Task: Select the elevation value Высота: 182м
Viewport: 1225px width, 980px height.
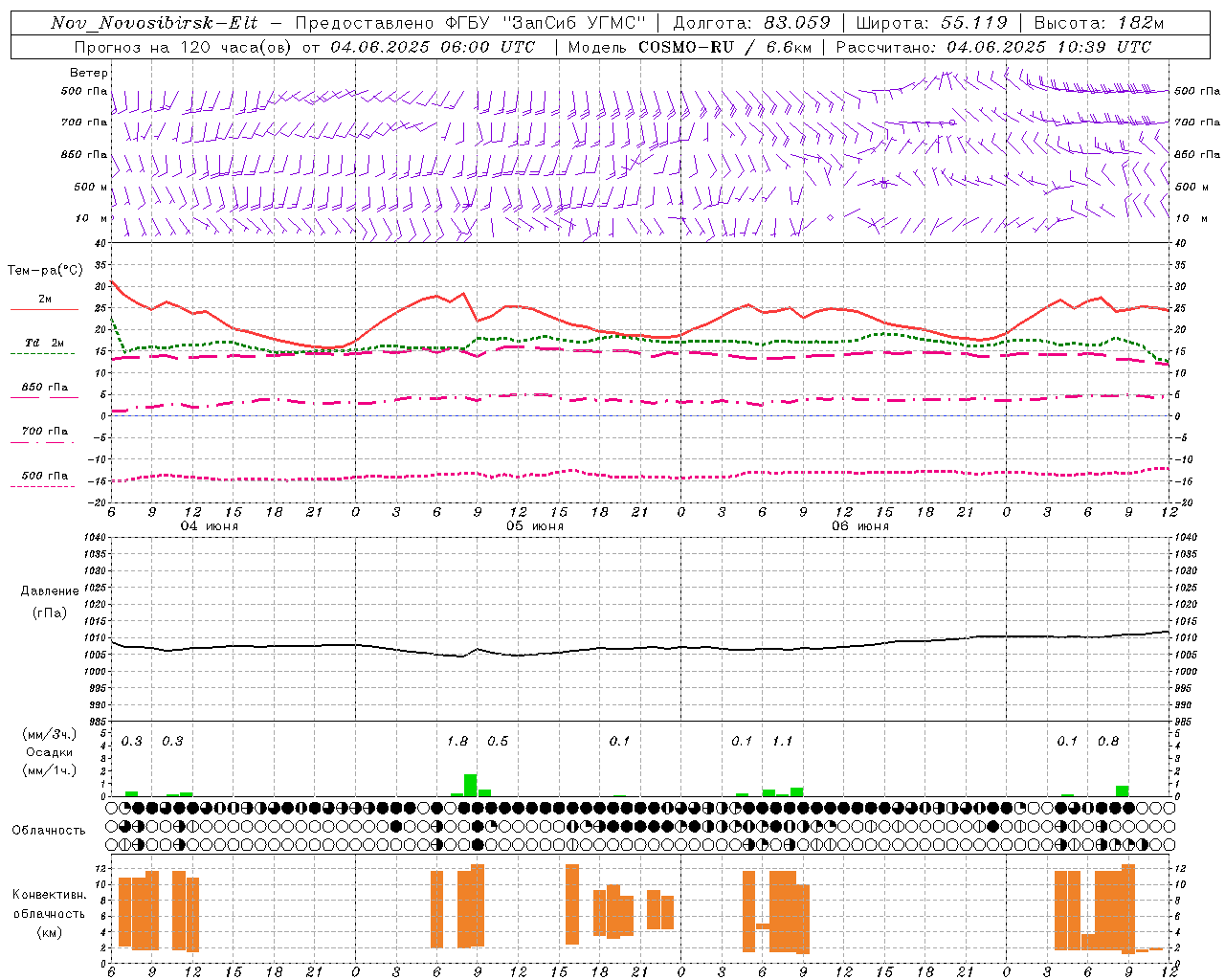Action: pyautogui.click(x=1099, y=23)
